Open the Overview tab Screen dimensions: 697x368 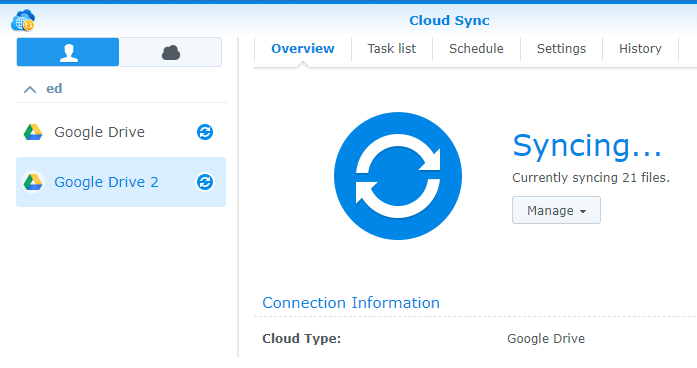coord(303,48)
